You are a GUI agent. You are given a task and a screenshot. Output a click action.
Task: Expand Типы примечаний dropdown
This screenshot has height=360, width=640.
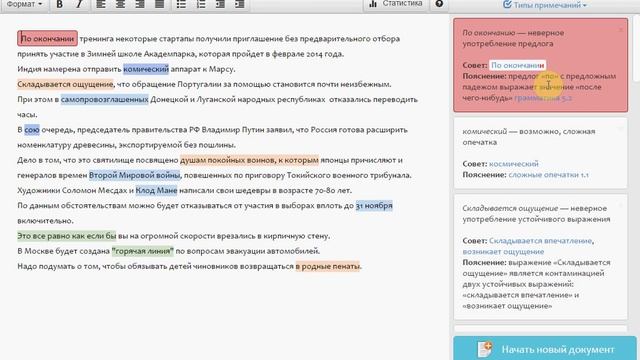tap(545, 5)
